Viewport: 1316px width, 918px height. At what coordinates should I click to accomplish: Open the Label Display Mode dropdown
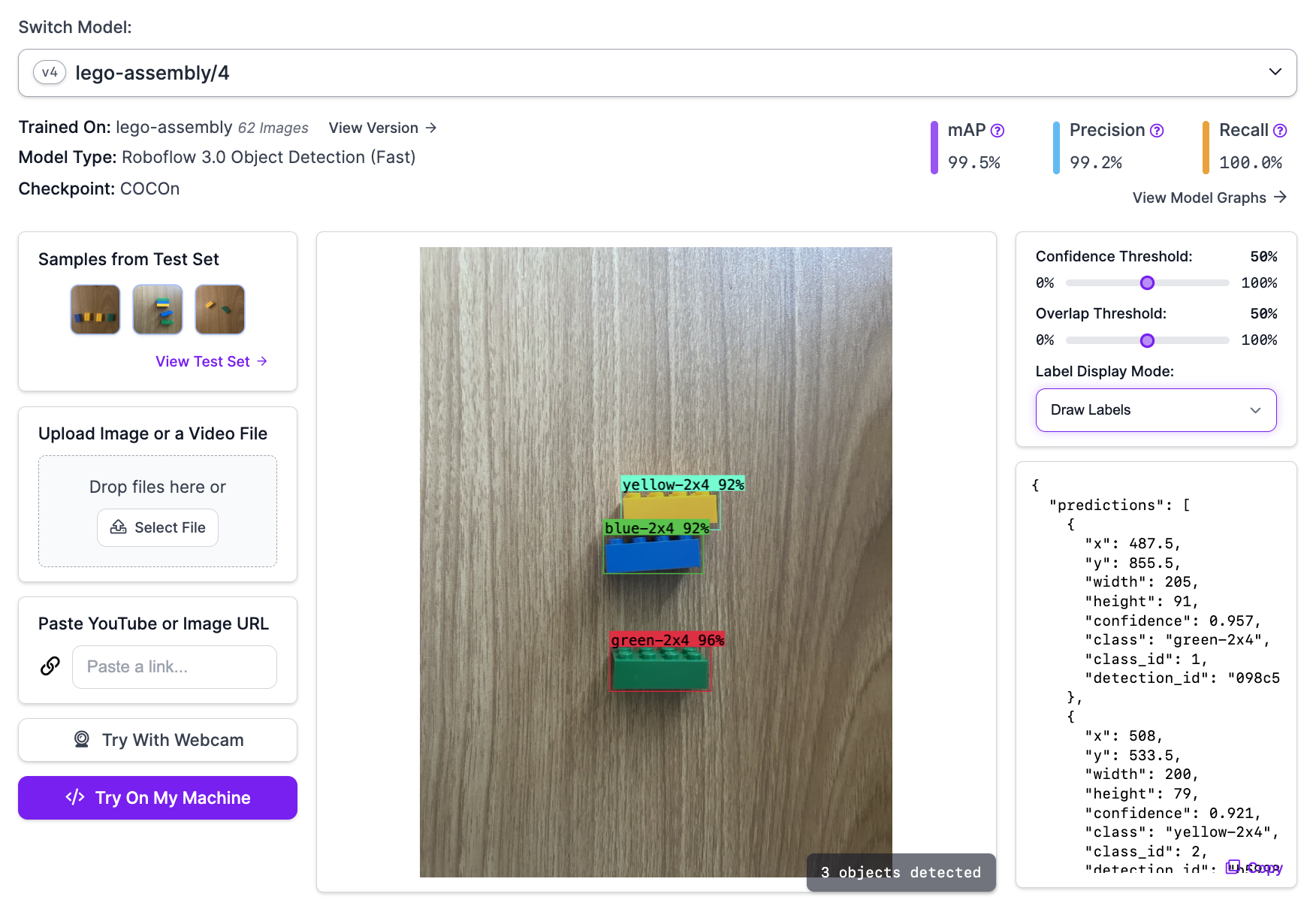click(1155, 410)
